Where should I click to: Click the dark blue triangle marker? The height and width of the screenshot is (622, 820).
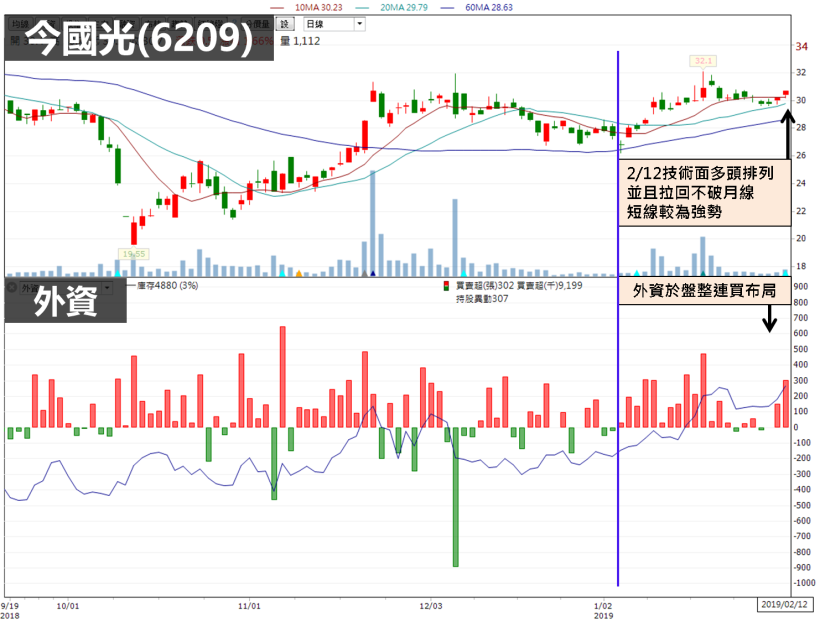[x=373, y=273]
